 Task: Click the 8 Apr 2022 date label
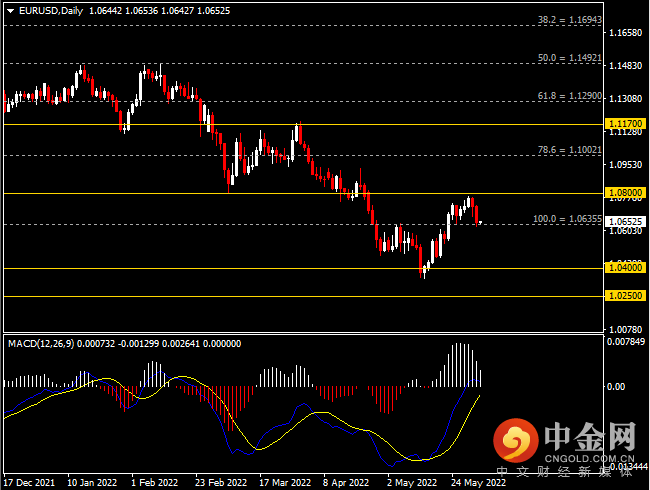(346, 483)
